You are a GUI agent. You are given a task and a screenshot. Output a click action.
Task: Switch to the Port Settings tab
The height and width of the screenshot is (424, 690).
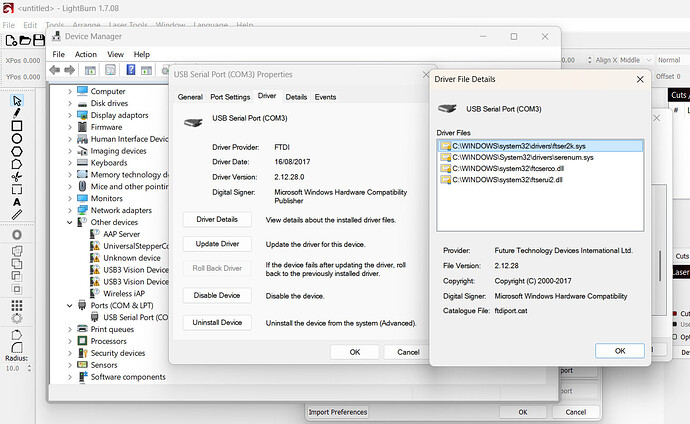coord(230,97)
